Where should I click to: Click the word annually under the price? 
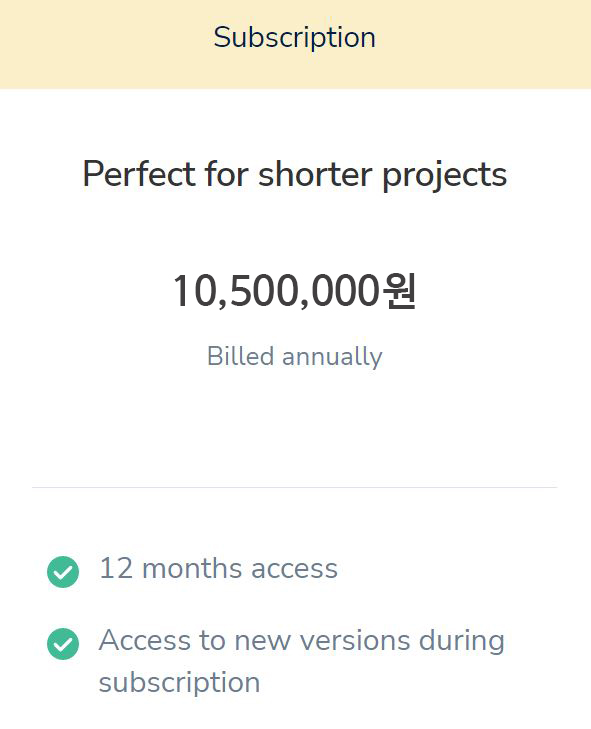click(332, 358)
